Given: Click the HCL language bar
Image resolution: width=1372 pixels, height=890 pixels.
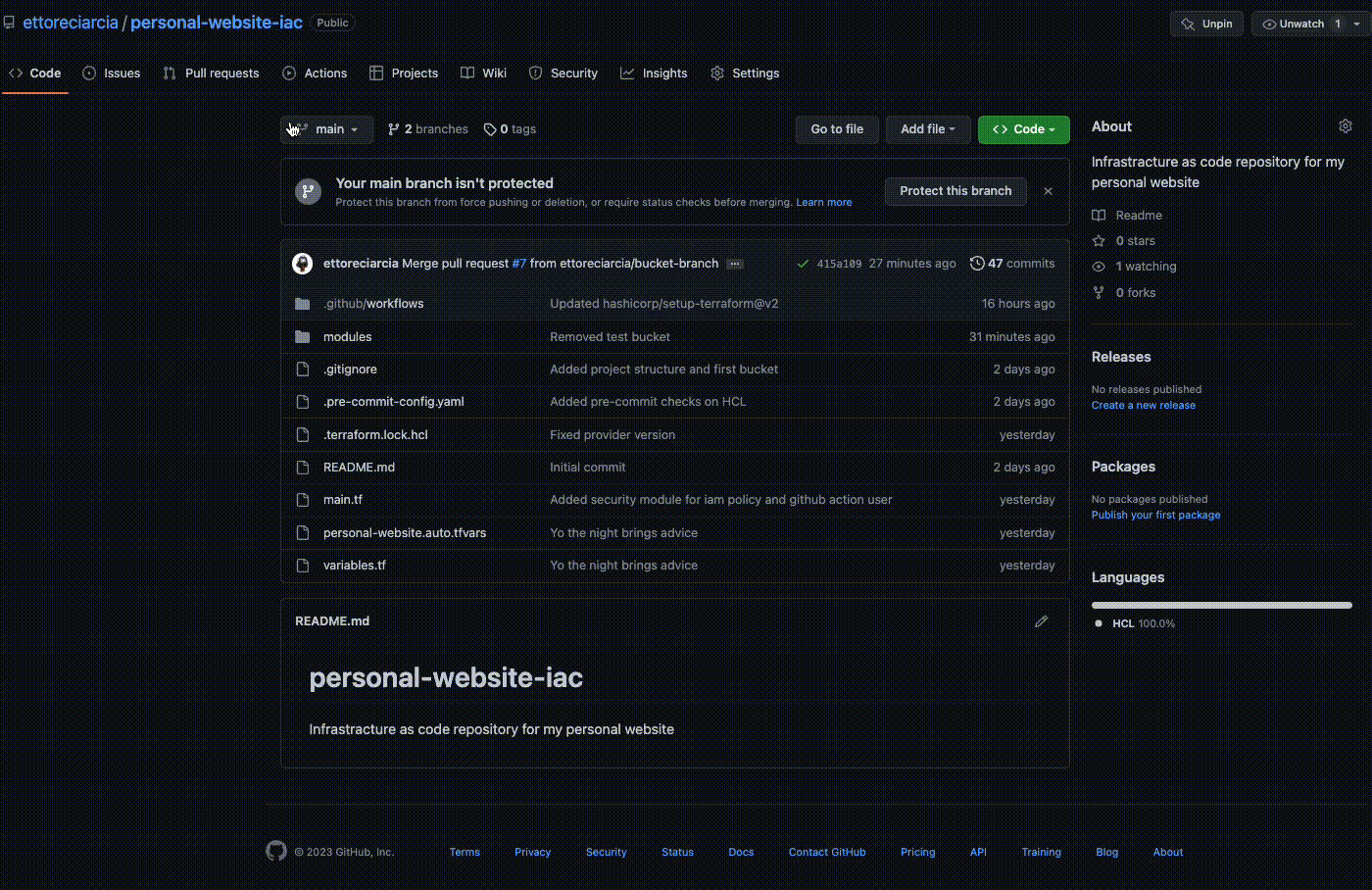Looking at the screenshot, I should click(1222, 606).
